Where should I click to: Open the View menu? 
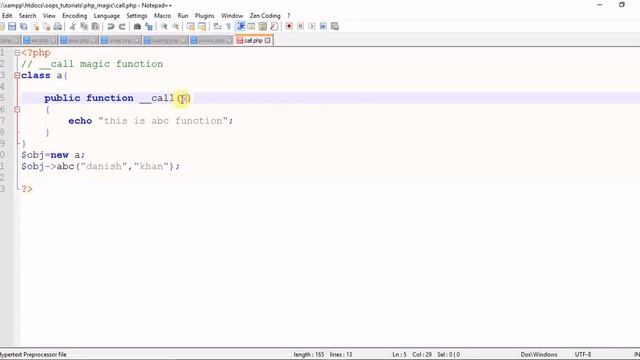click(49, 16)
